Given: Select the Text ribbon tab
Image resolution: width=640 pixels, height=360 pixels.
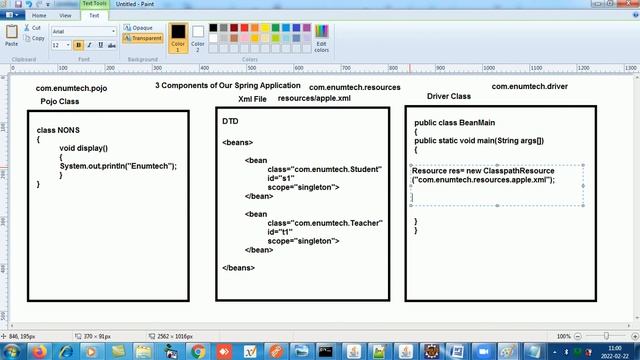Looking at the screenshot, I should click(94, 16).
